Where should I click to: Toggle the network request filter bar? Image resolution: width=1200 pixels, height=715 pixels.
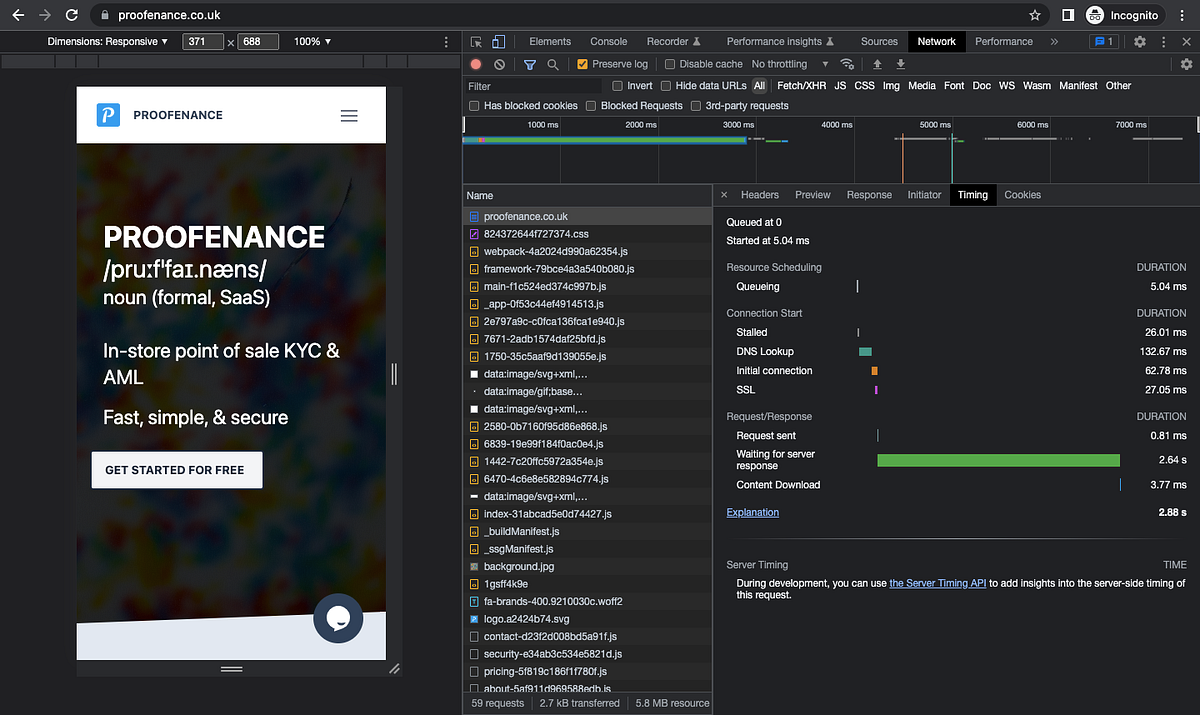[527, 63]
